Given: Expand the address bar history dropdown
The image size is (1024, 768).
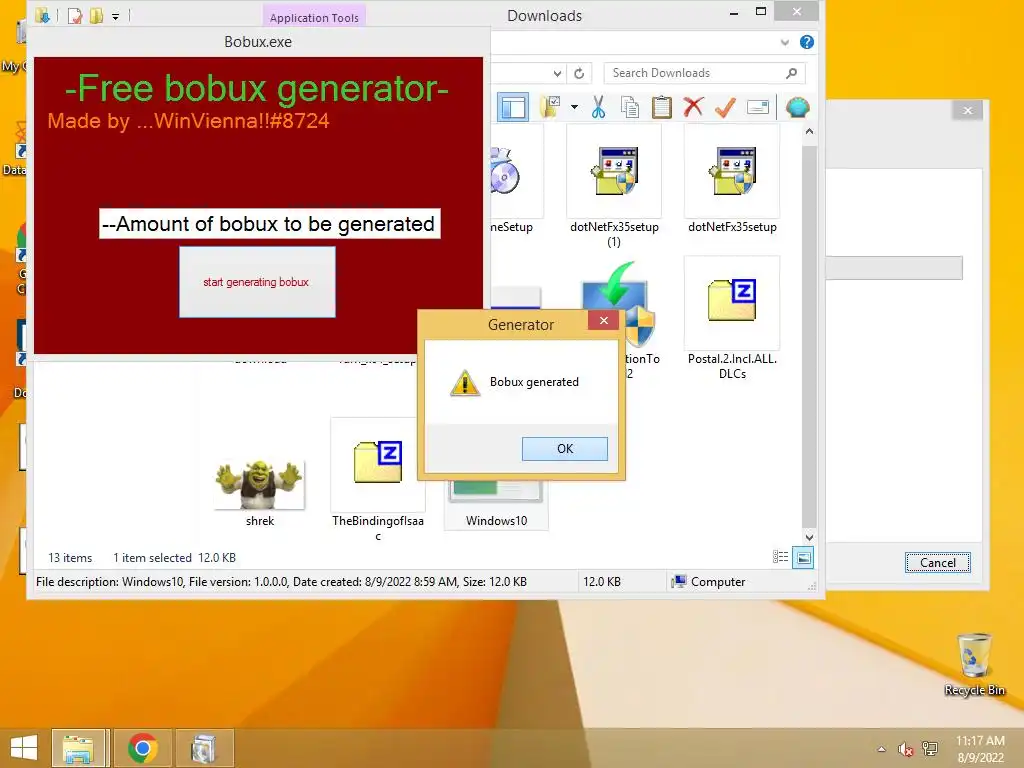Looking at the screenshot, I should (x=557, y=73).
